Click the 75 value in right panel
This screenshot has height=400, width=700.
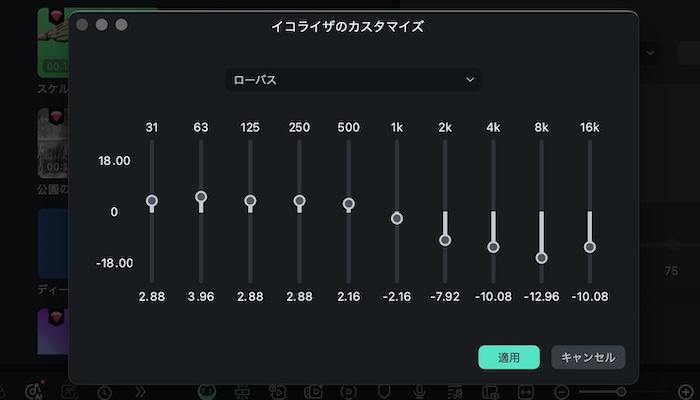671,271
